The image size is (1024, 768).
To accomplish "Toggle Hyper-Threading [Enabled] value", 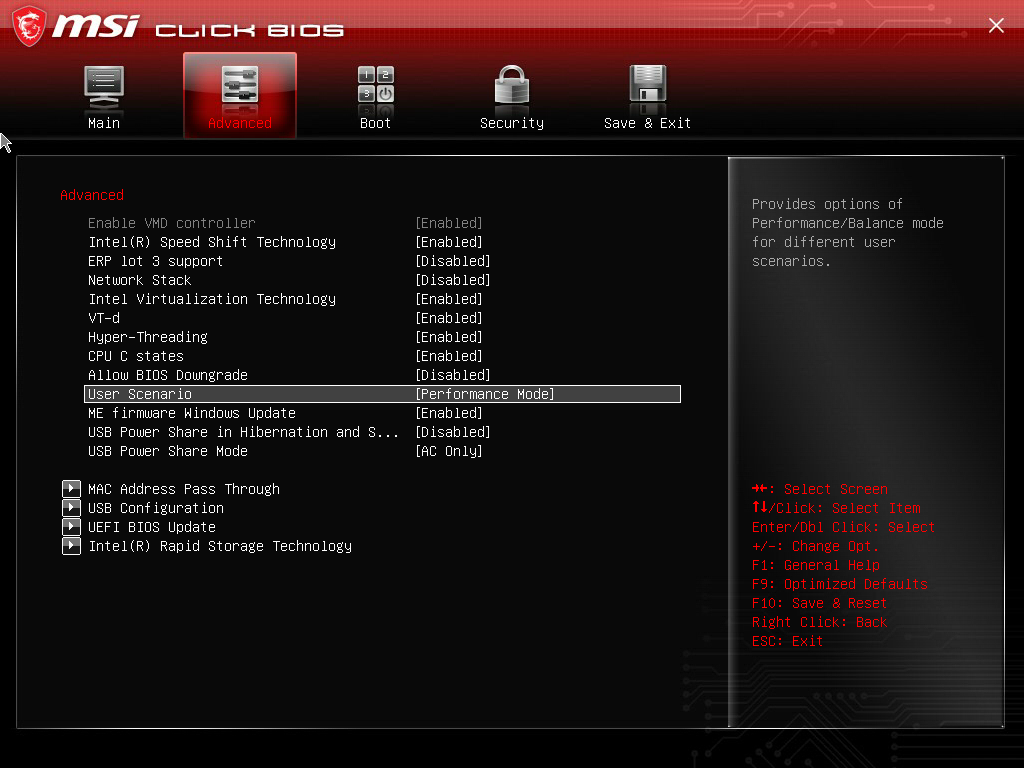I will (449, 337).
